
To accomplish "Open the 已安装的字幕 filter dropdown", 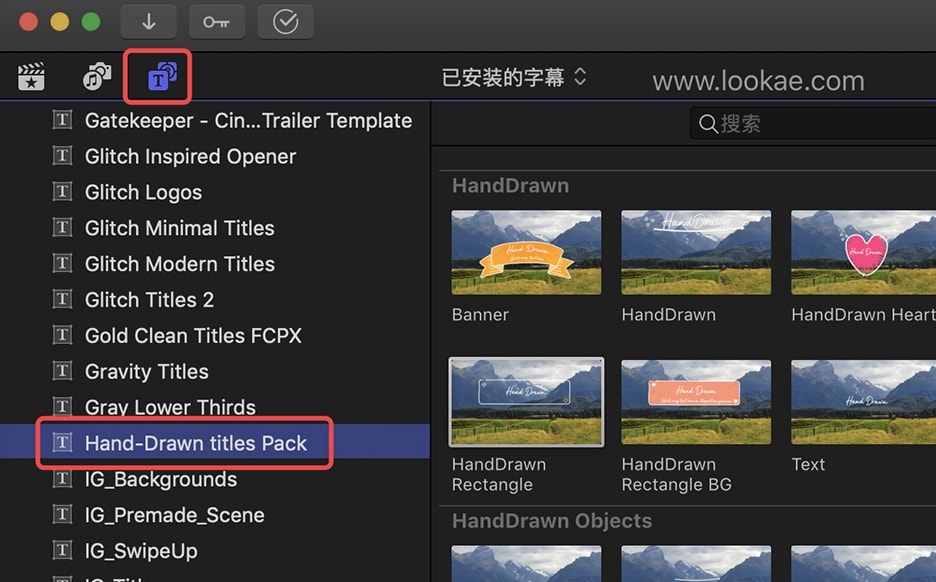I will 514,77.
